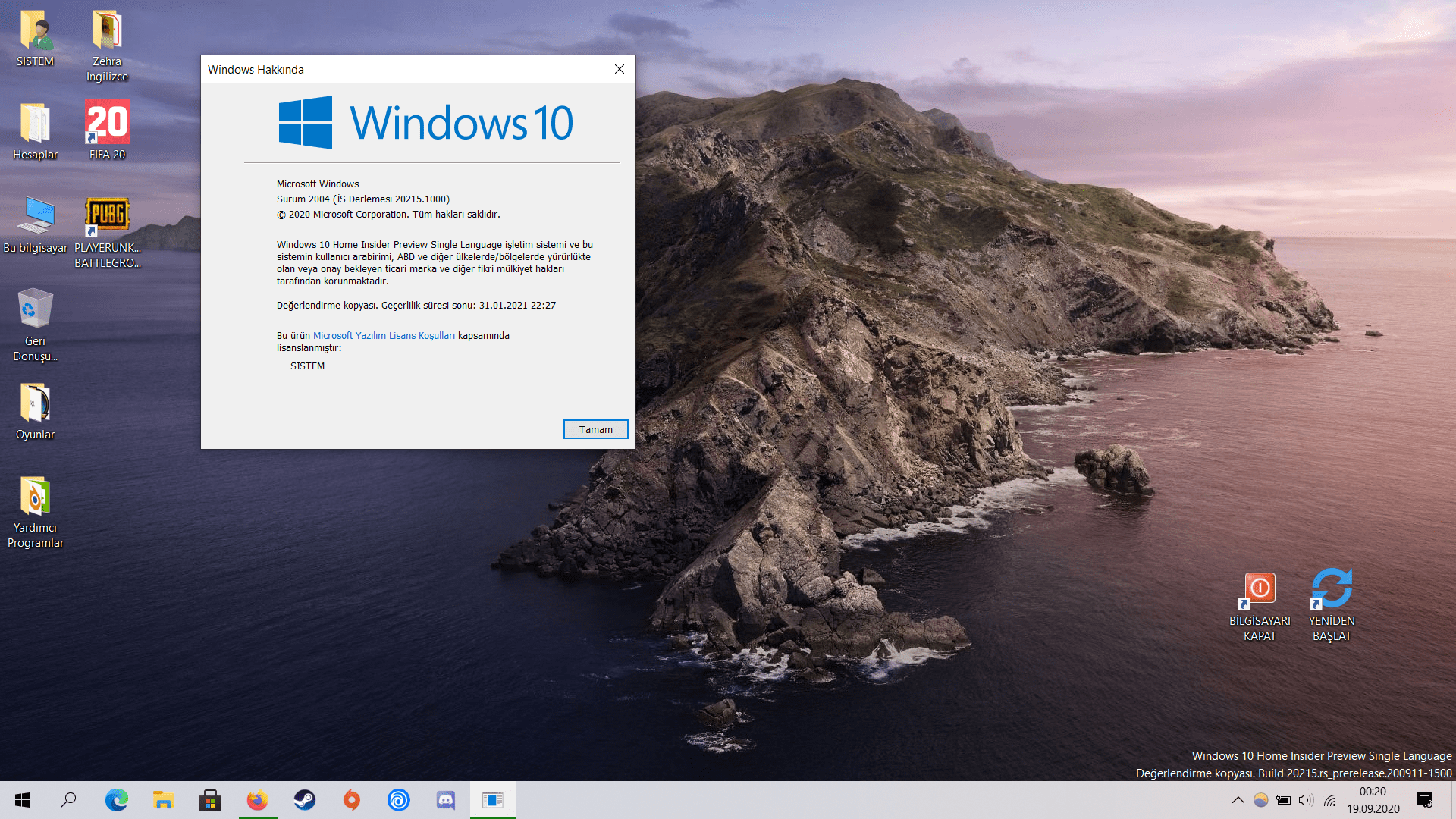Click the volume speaker tray icon

pyautogui.click(x=1306, y=800)
